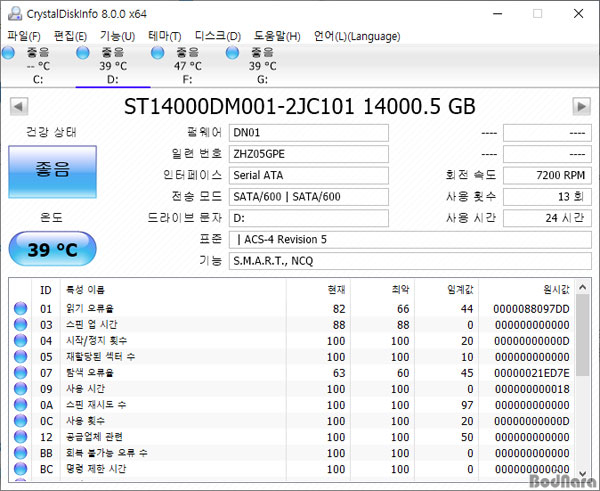600x491 pixels.
Task: Click status orb for attribute 03 스핀 업 시간
Action: [21, 325]
